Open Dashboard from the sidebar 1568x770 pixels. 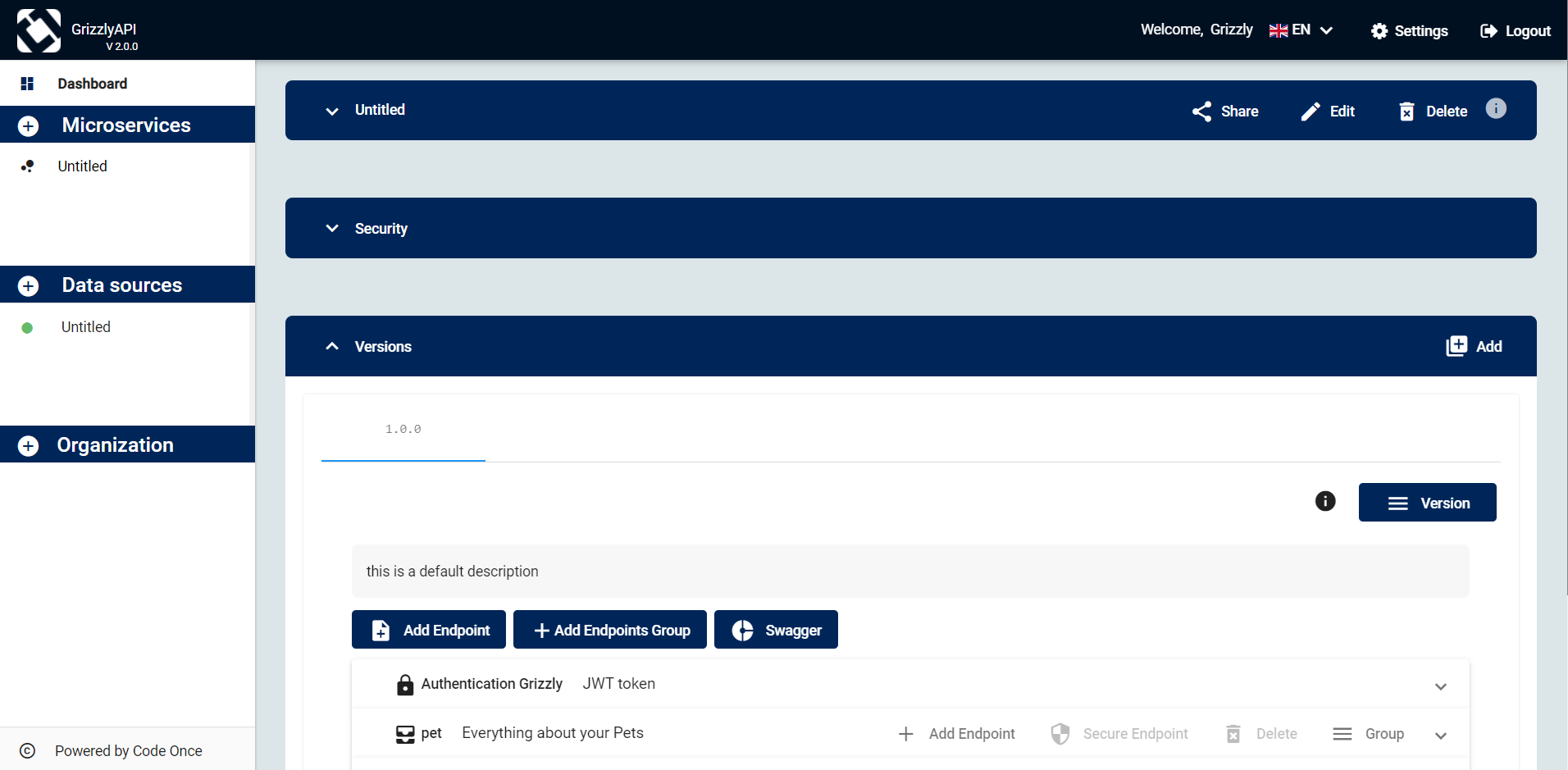pyautogui.click(x=93, y=84)
